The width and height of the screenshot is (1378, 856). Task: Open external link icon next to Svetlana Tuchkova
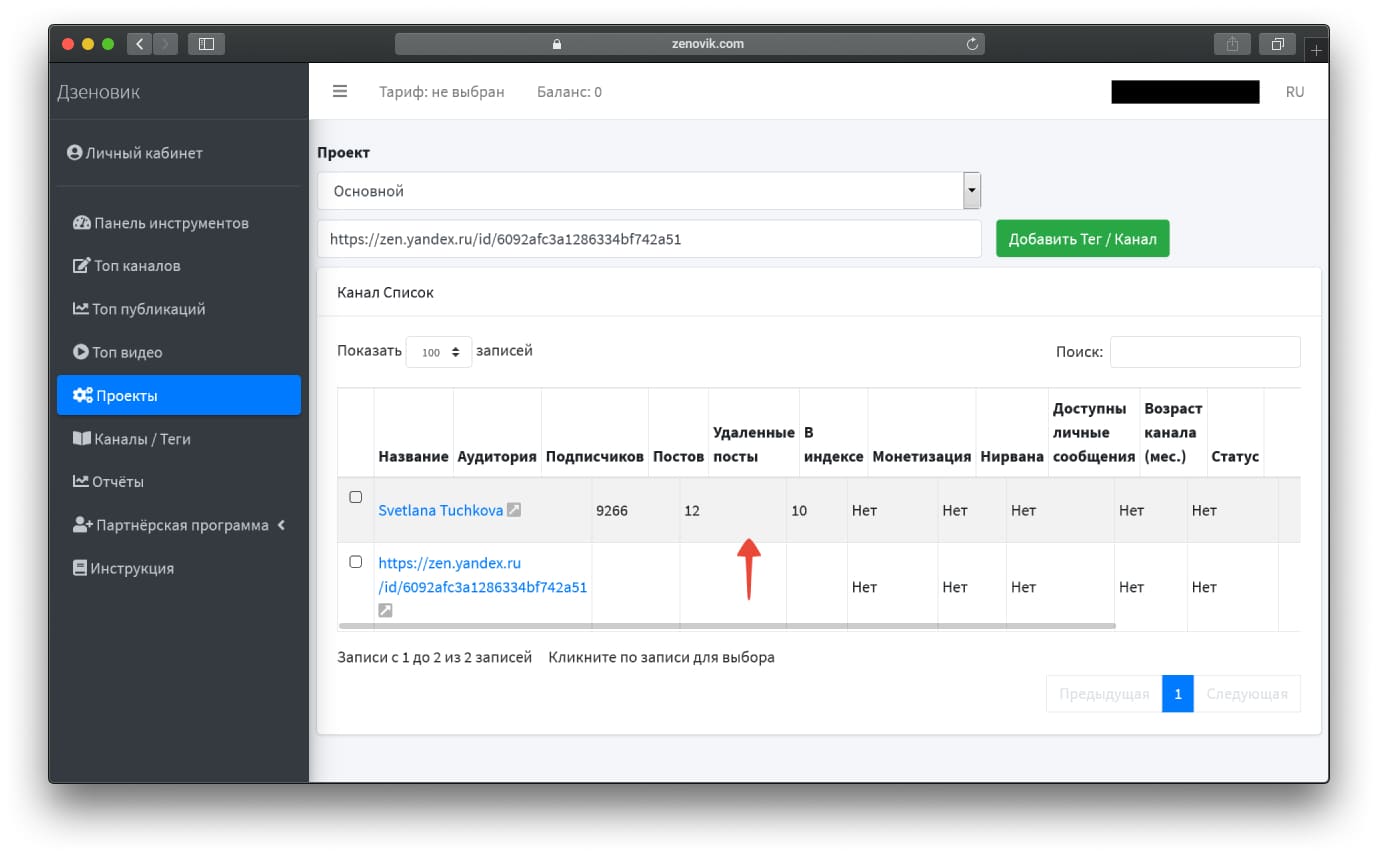514,510
